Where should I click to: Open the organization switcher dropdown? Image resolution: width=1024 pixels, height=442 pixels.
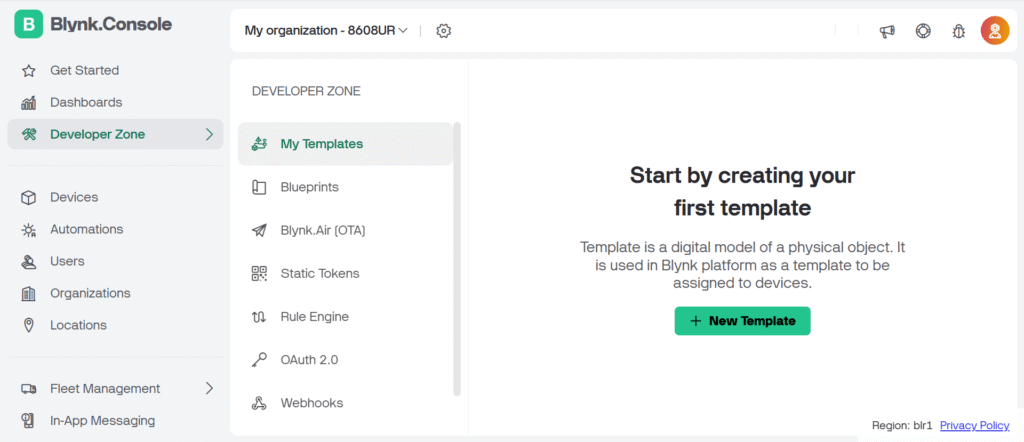tap(326, 30)
